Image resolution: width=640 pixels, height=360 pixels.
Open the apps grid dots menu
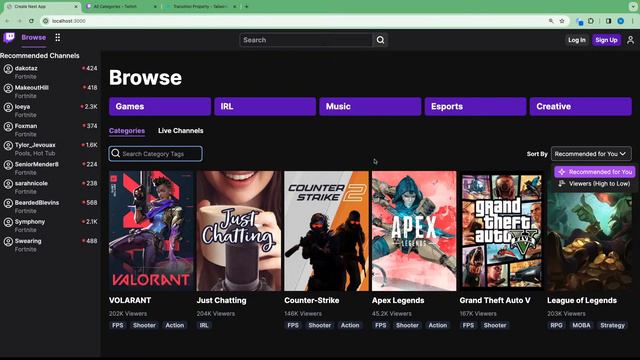[58, 38]
